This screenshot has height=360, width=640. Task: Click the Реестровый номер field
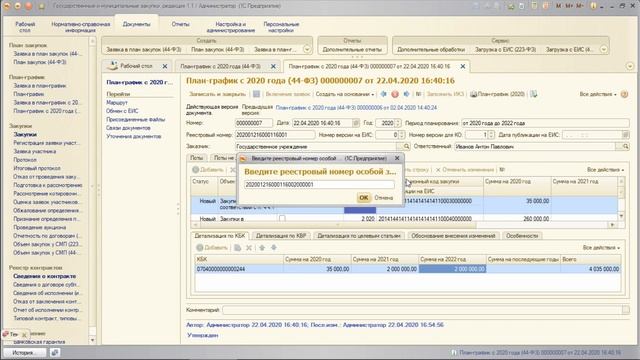(x=275, y=135)
